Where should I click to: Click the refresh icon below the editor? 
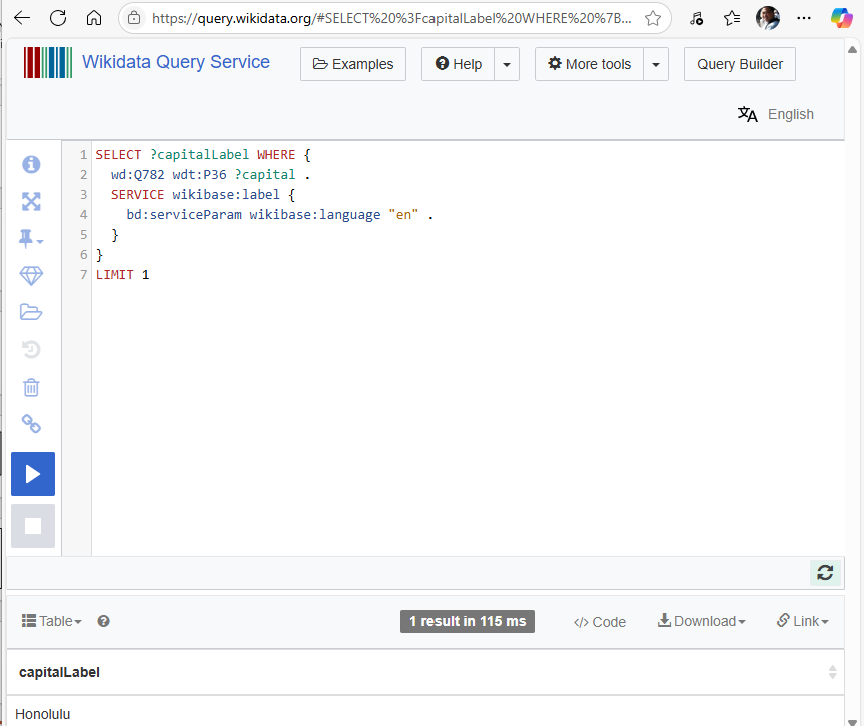(825, 572)
